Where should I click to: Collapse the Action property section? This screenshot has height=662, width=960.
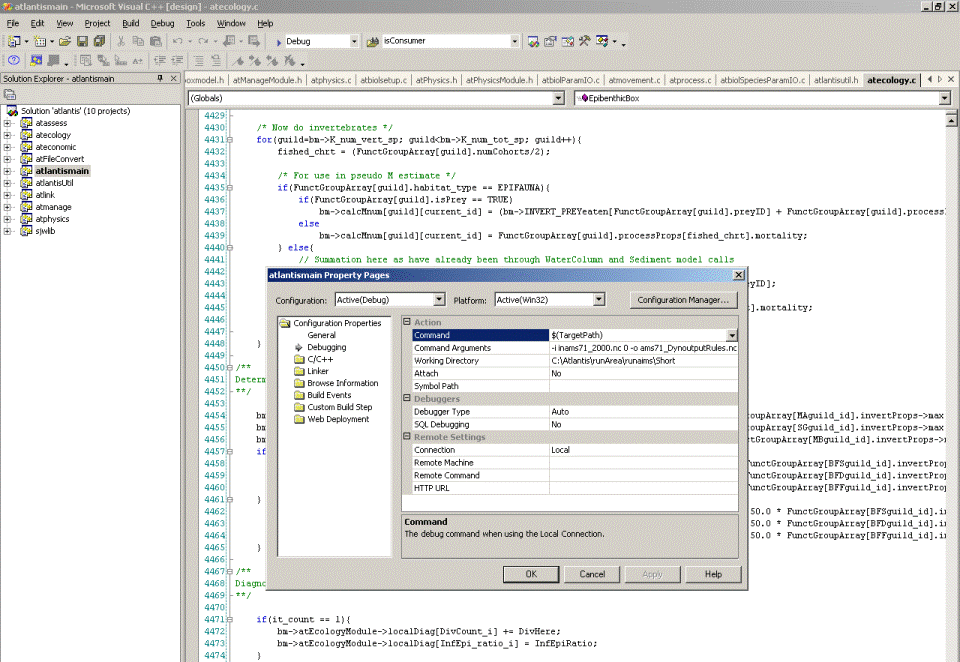[407, 322]
